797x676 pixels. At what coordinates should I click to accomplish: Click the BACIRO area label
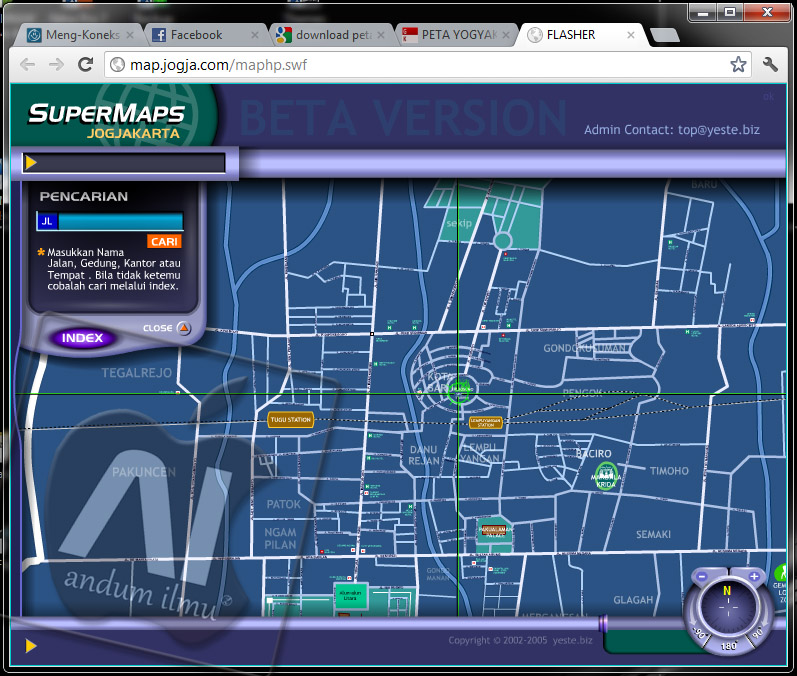[594, 453]
